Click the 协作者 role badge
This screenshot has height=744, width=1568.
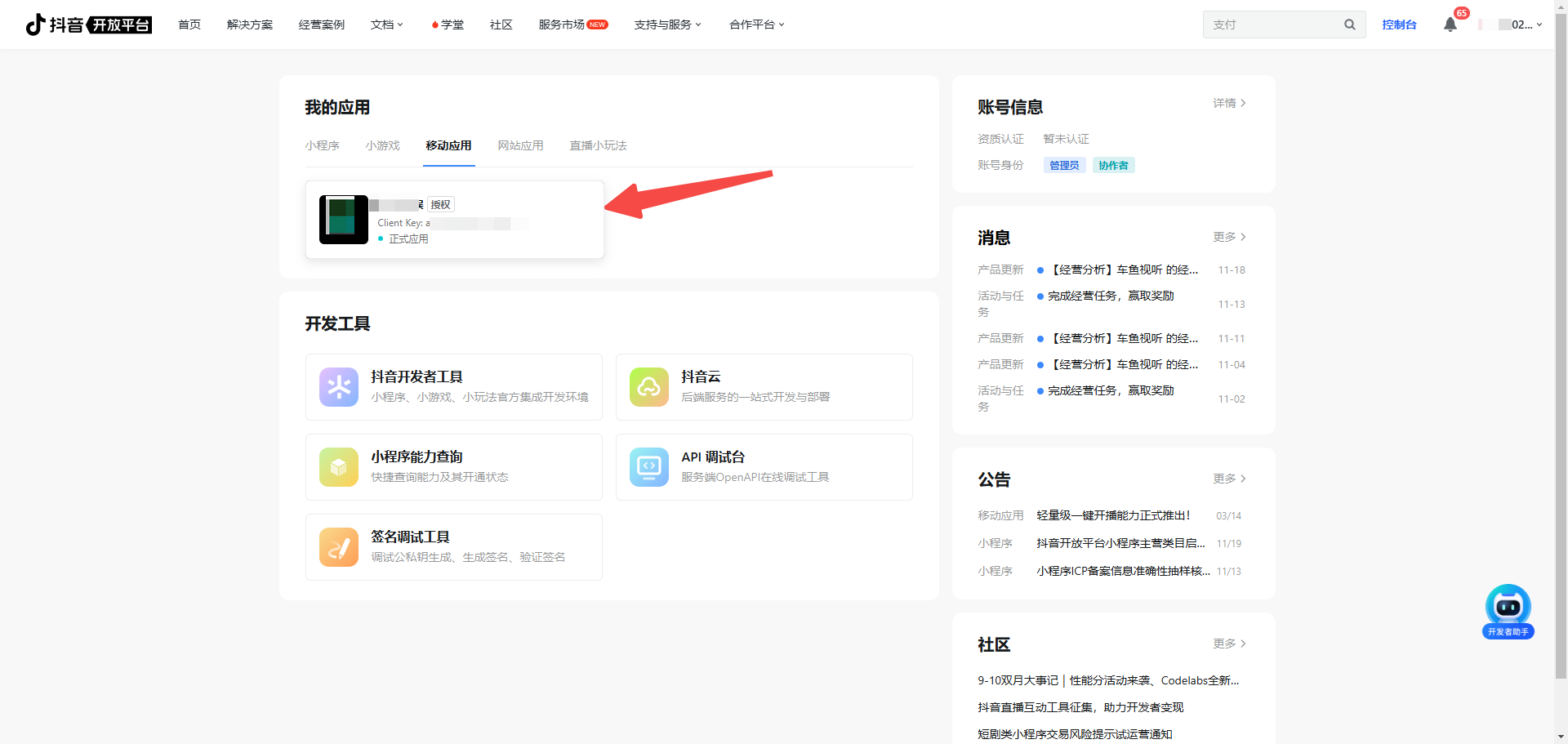point(1114,165)
